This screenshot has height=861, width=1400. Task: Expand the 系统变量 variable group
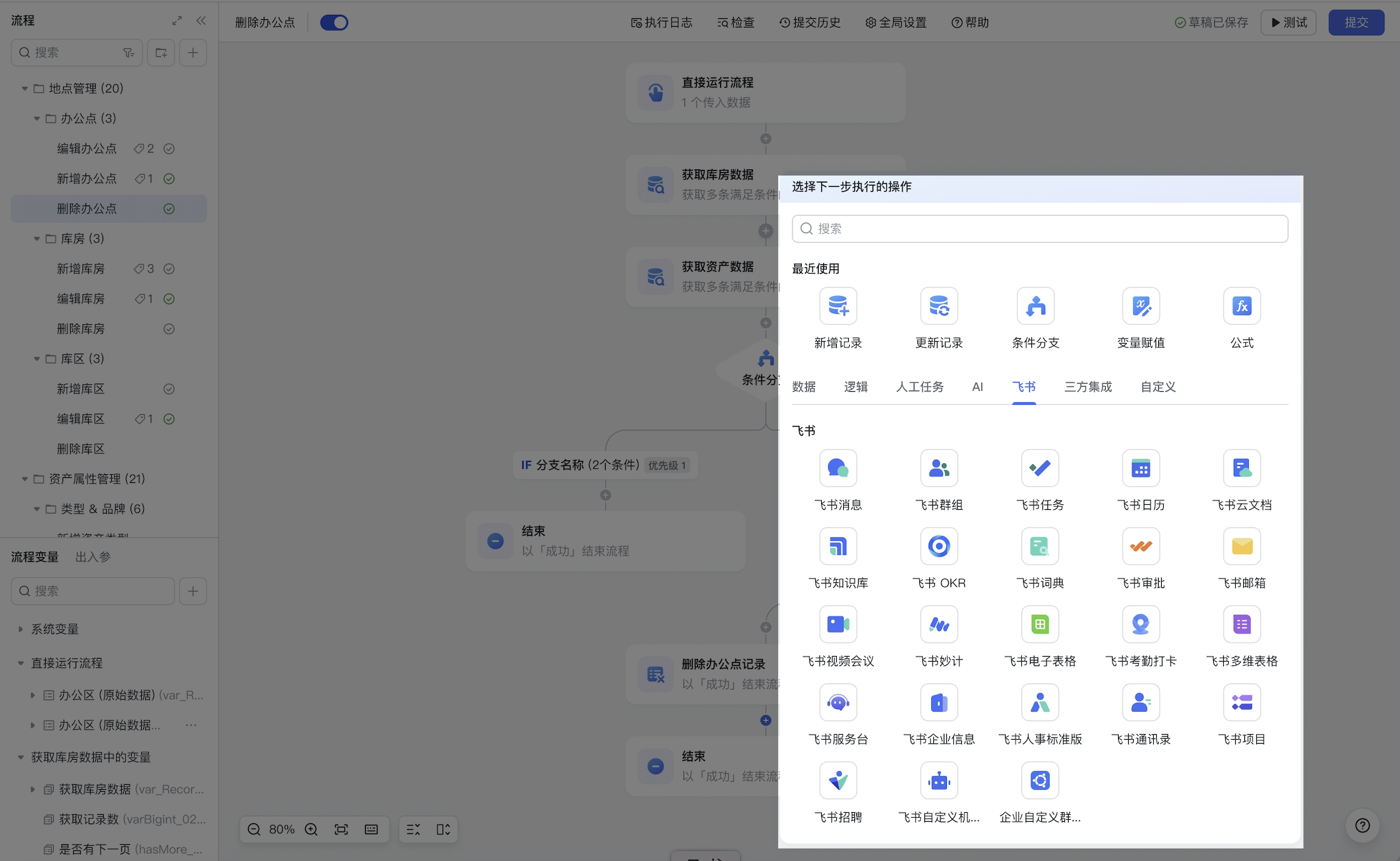(x=21, y=629)
